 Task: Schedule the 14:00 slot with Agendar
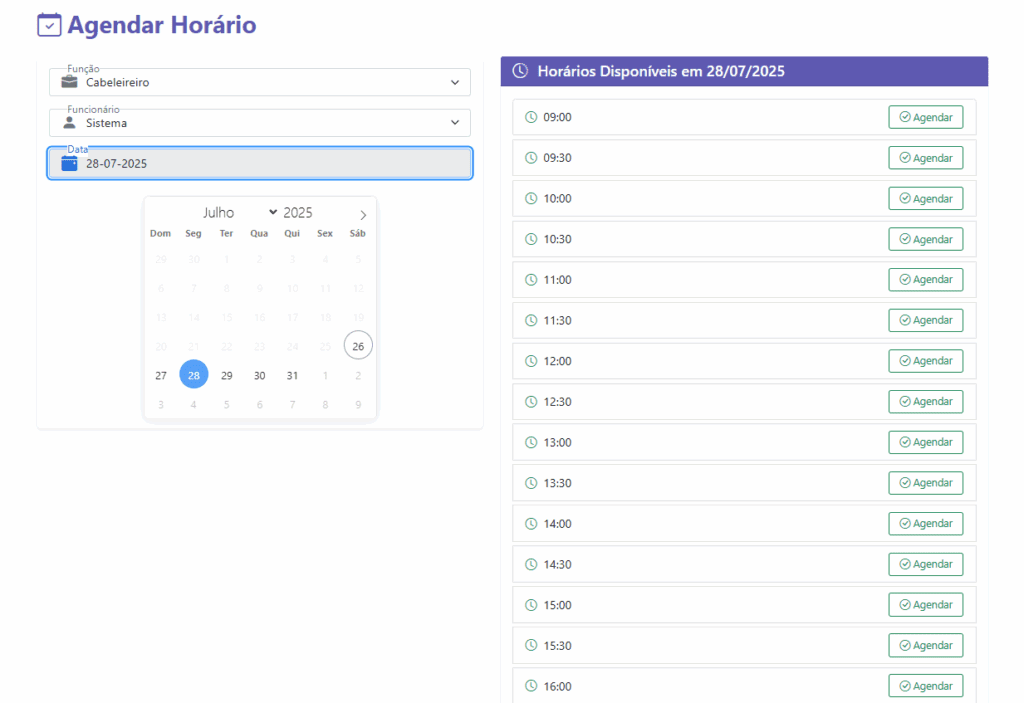point(925,523)
